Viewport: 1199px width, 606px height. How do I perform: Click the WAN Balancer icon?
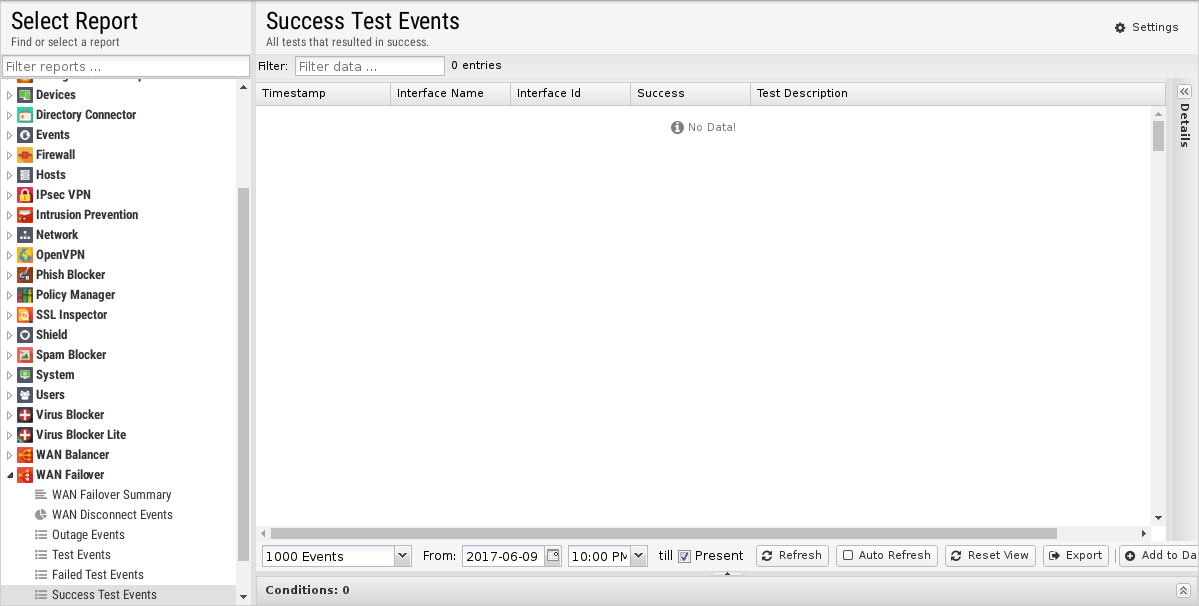pos(24,455)
